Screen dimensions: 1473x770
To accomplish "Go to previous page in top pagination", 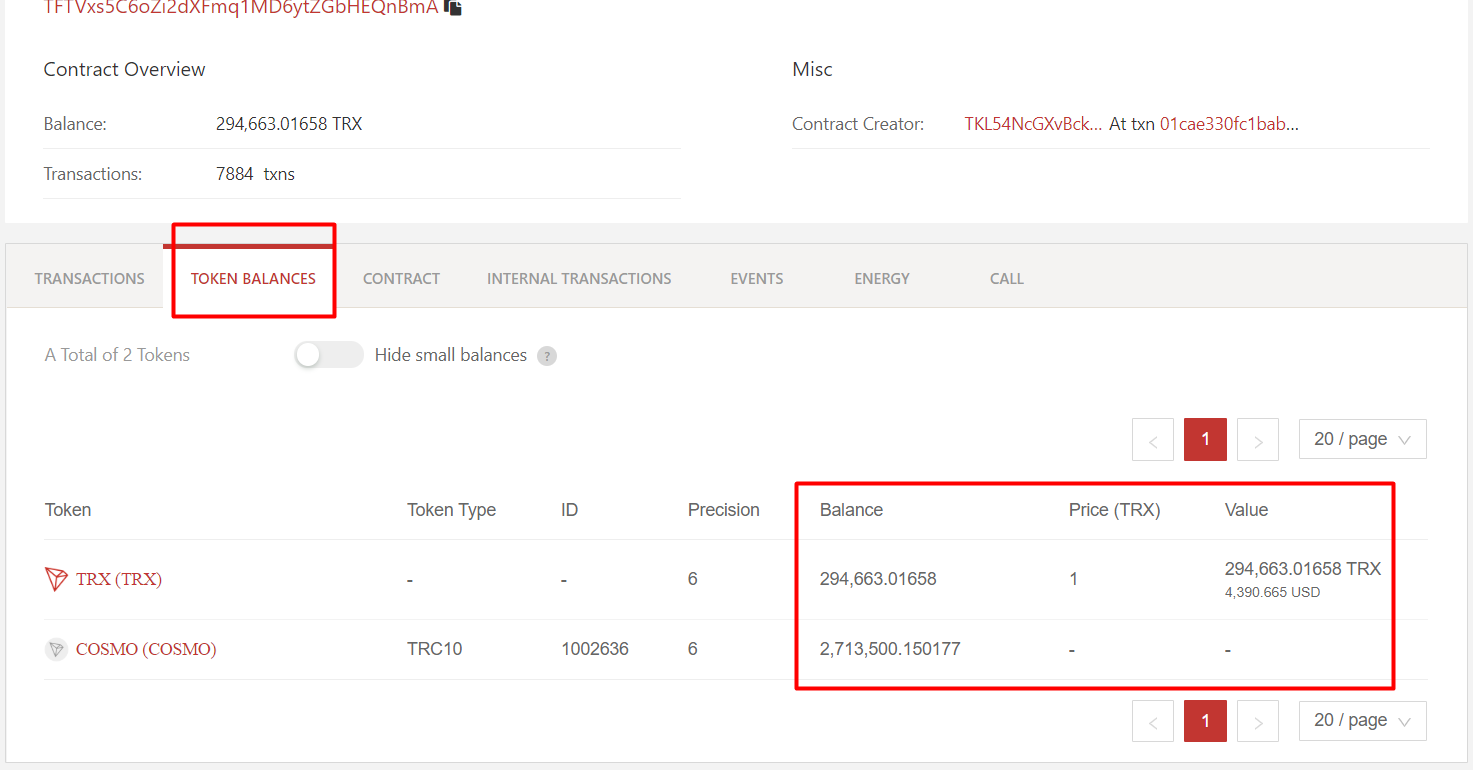I will click(1153, 440).
